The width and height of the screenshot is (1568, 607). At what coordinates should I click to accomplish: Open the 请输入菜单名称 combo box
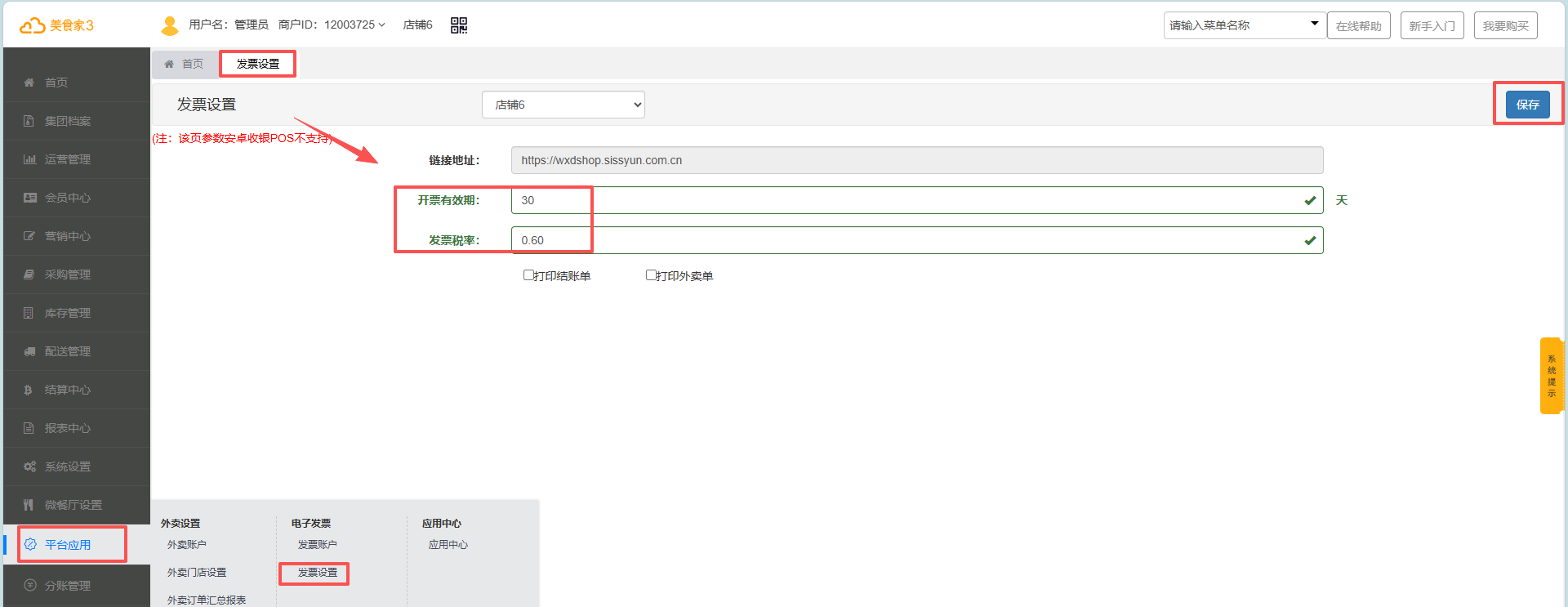[1244, 25]
